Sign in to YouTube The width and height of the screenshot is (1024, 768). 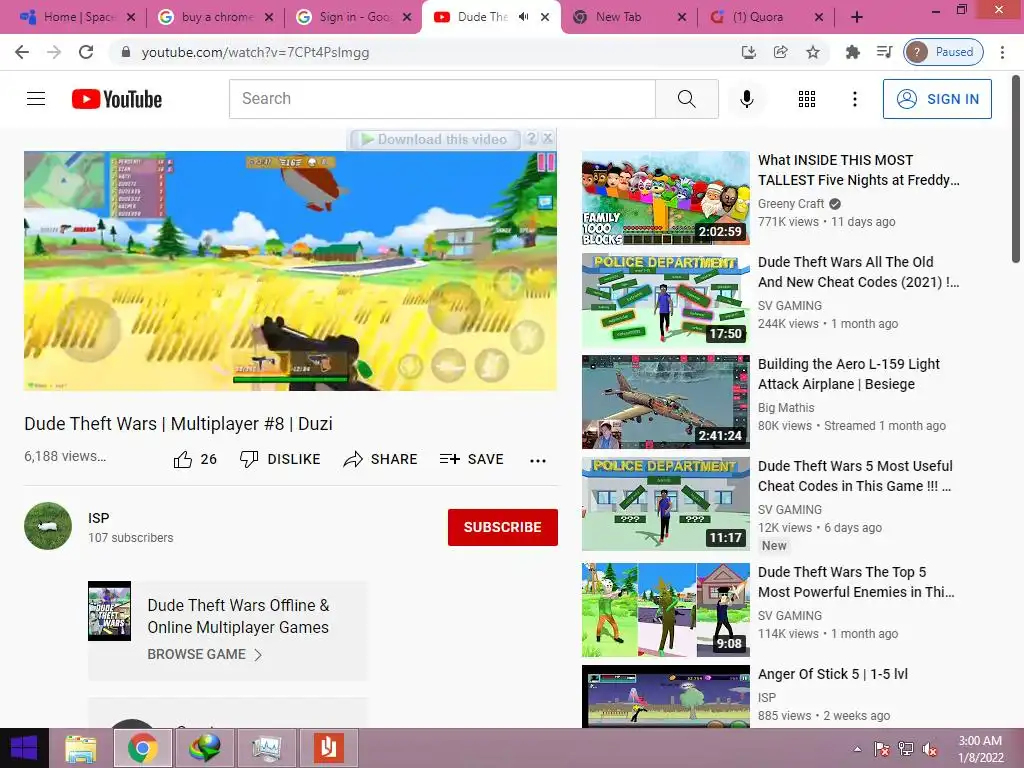click(936, 99)
